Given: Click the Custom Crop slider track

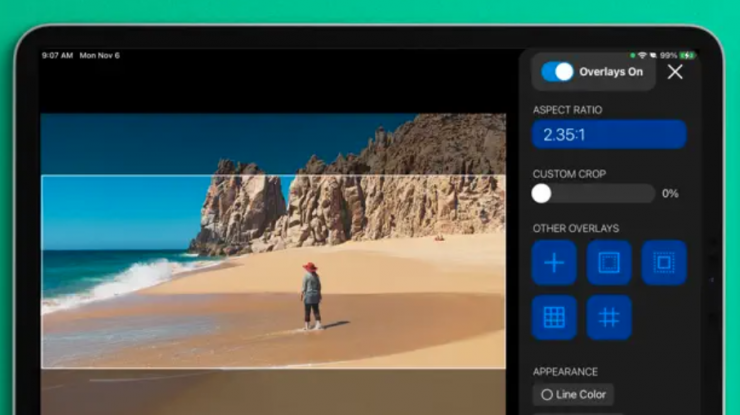Looking at the screenshot, I should click(x=600, y=193).
